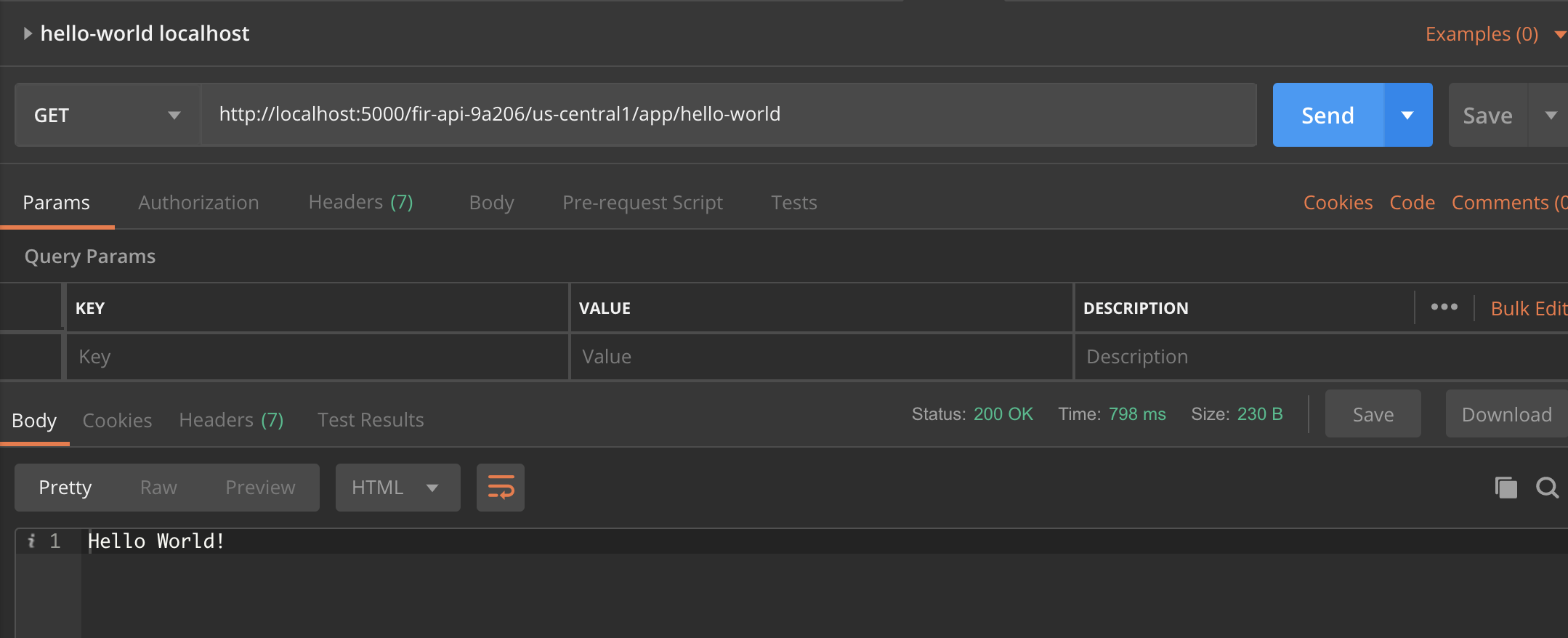Screen dimensions: 1568x638
Task: Open the request Headers (7) tab
Action: (360, 203)
